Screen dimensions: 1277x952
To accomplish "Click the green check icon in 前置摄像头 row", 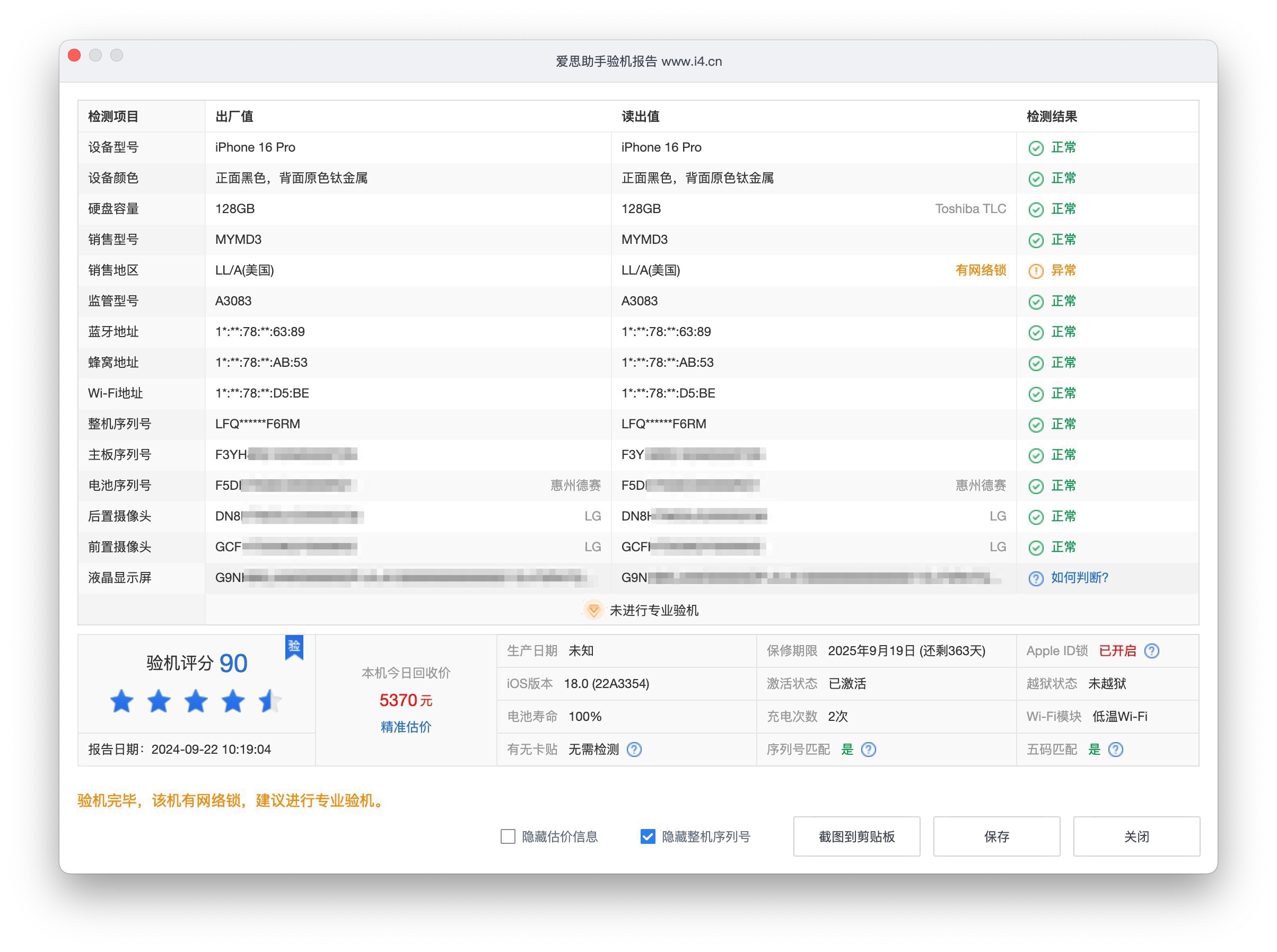I will coord(1035,548).
